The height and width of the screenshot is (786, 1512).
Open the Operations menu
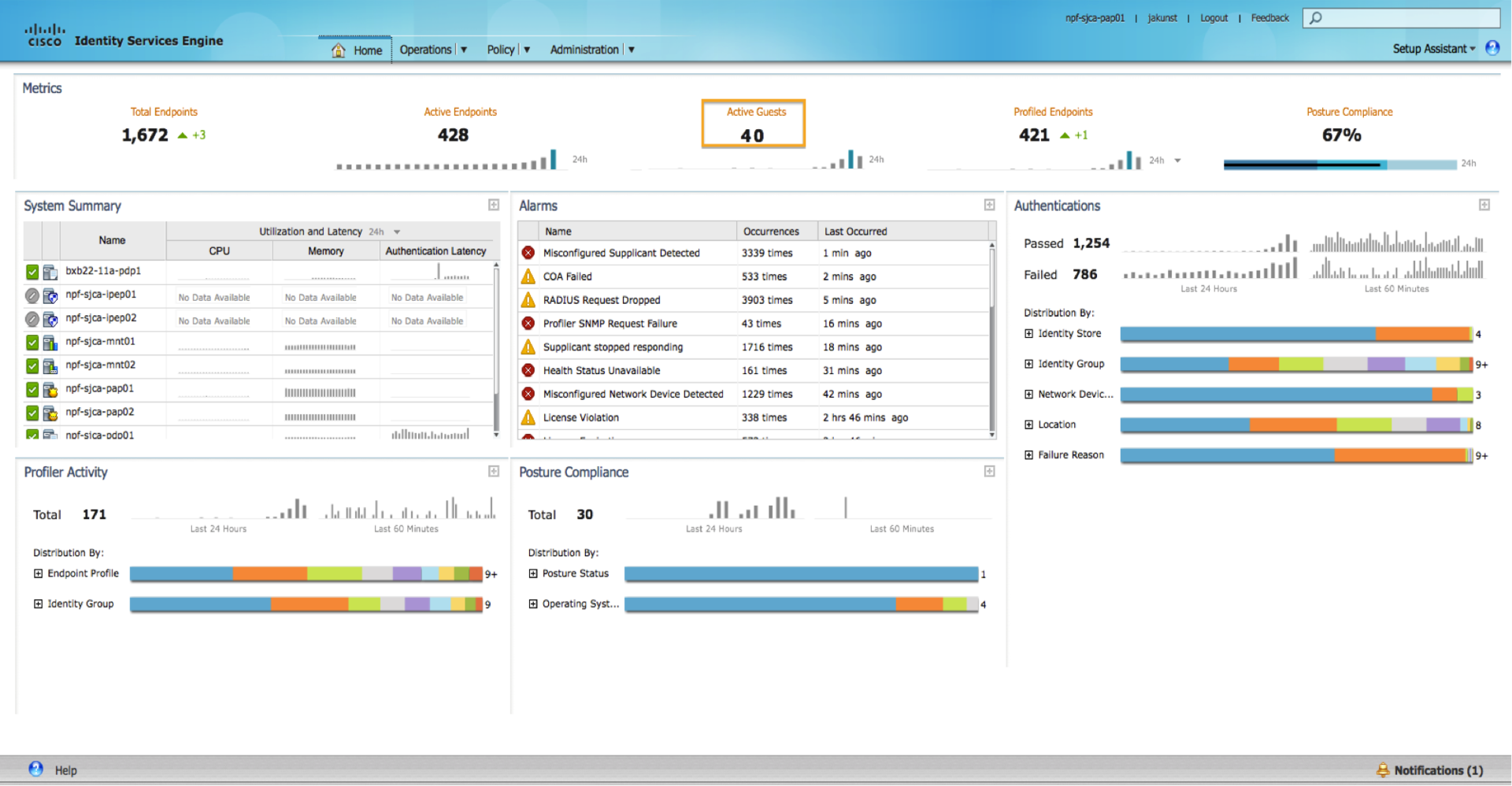(433, 50)
